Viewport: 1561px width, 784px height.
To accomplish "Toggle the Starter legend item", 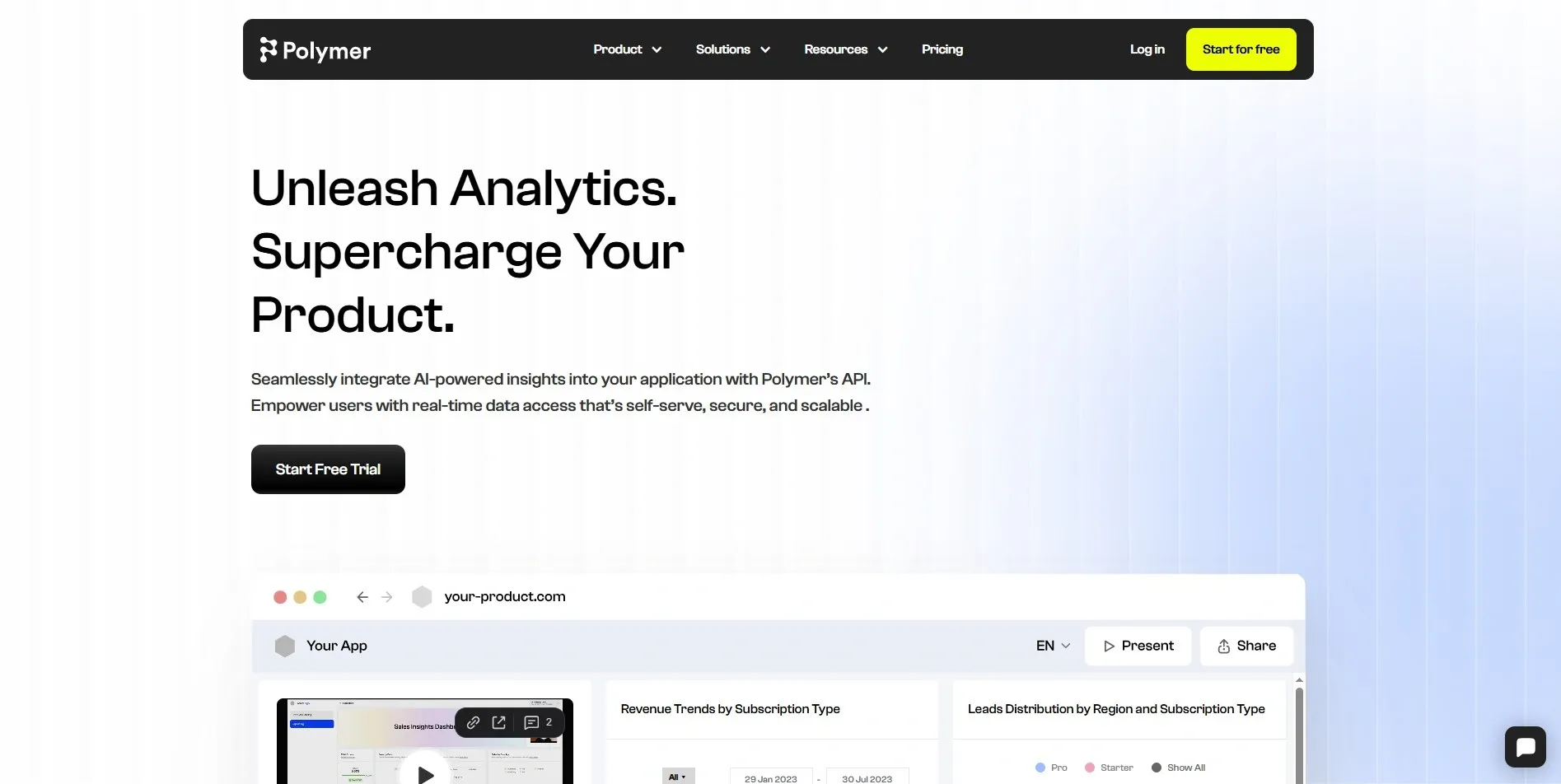I will (x=1109, y=768).
